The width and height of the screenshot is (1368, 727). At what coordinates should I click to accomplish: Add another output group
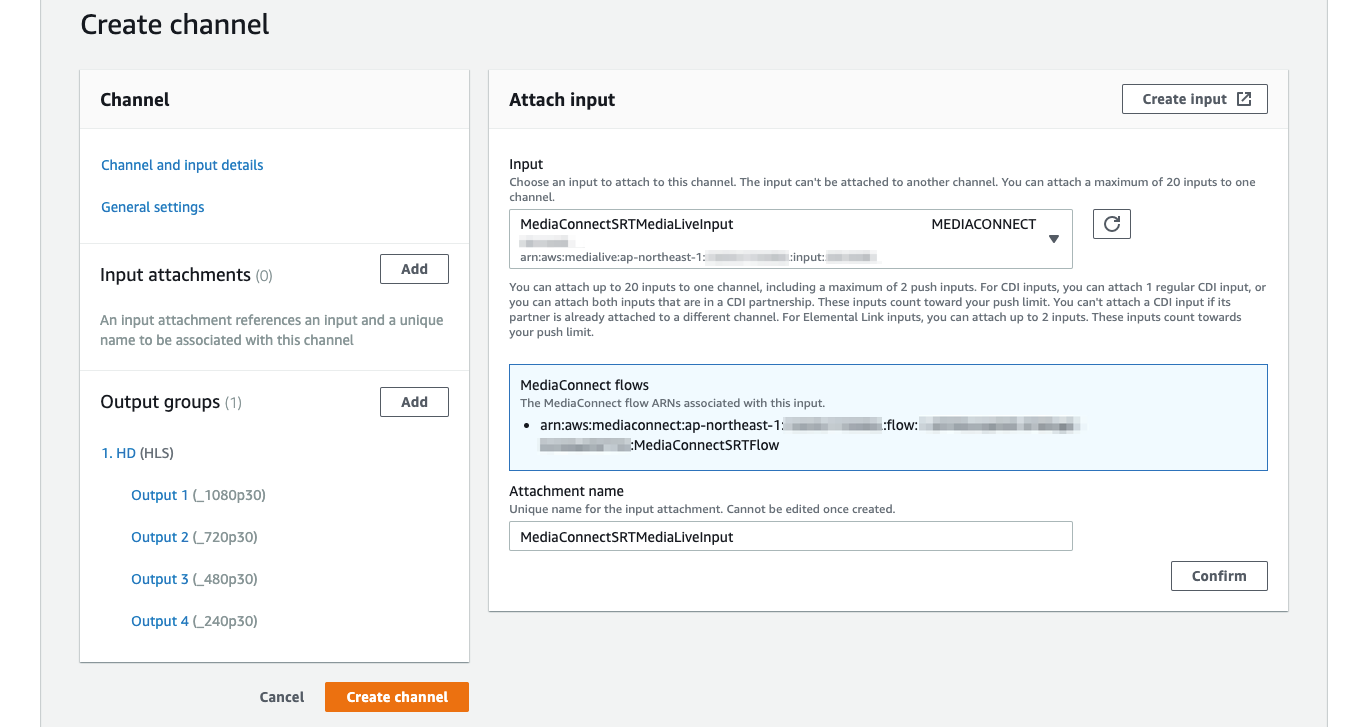click(x=414, y=401)
